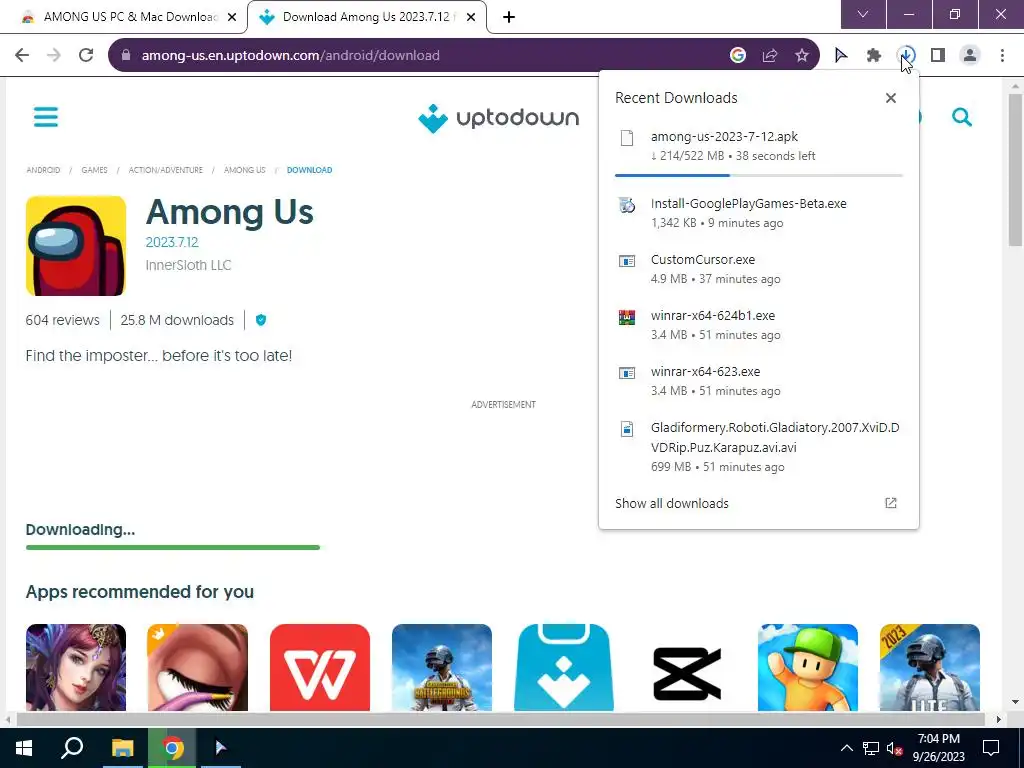Click the Gladiformery avi file icon

(627, 429)
